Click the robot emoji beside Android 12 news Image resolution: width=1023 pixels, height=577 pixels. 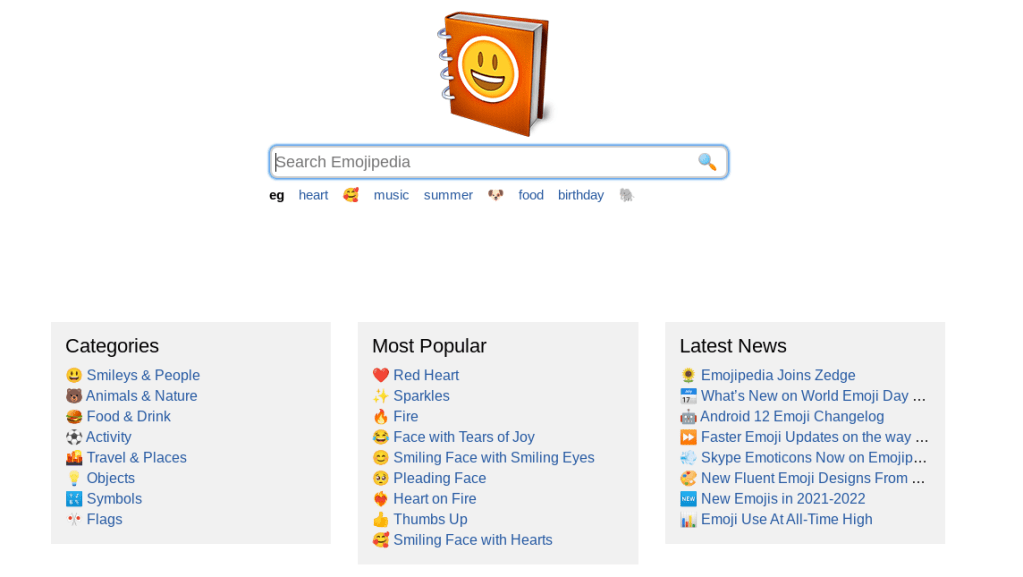[x=688, y=416]
